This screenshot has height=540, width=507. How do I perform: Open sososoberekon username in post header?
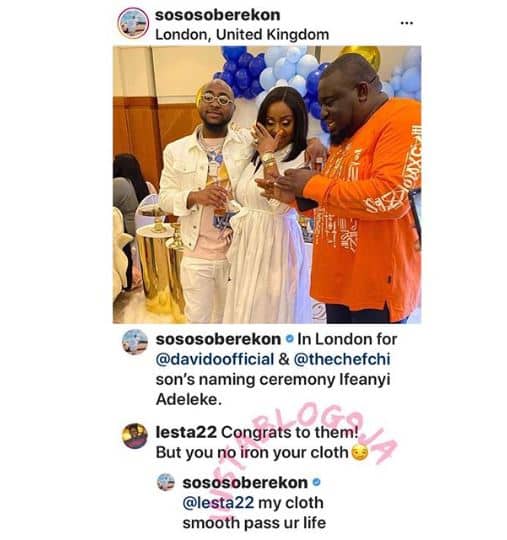pos(218,15)
